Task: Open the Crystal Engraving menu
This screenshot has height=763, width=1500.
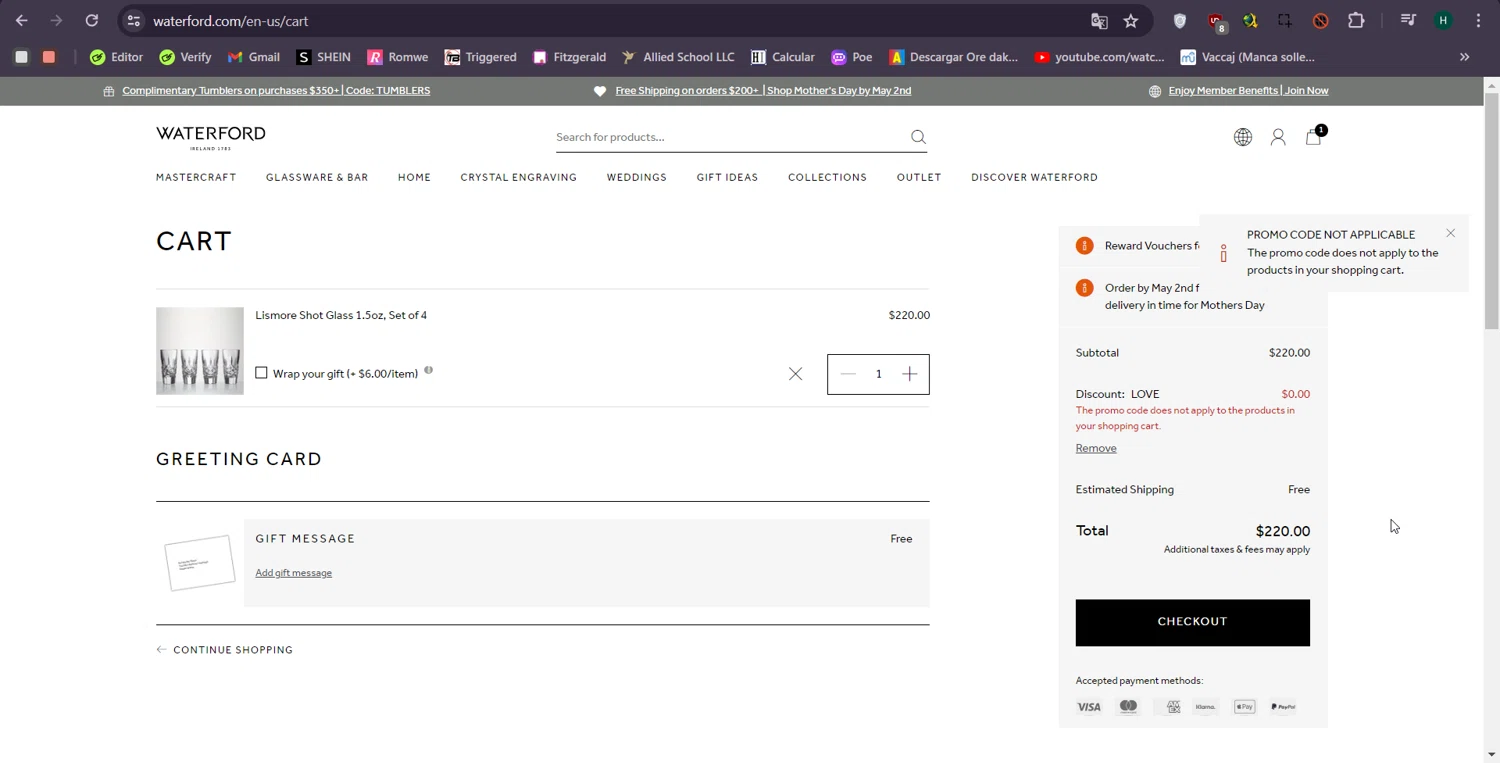Action: [x=518, y=177]
